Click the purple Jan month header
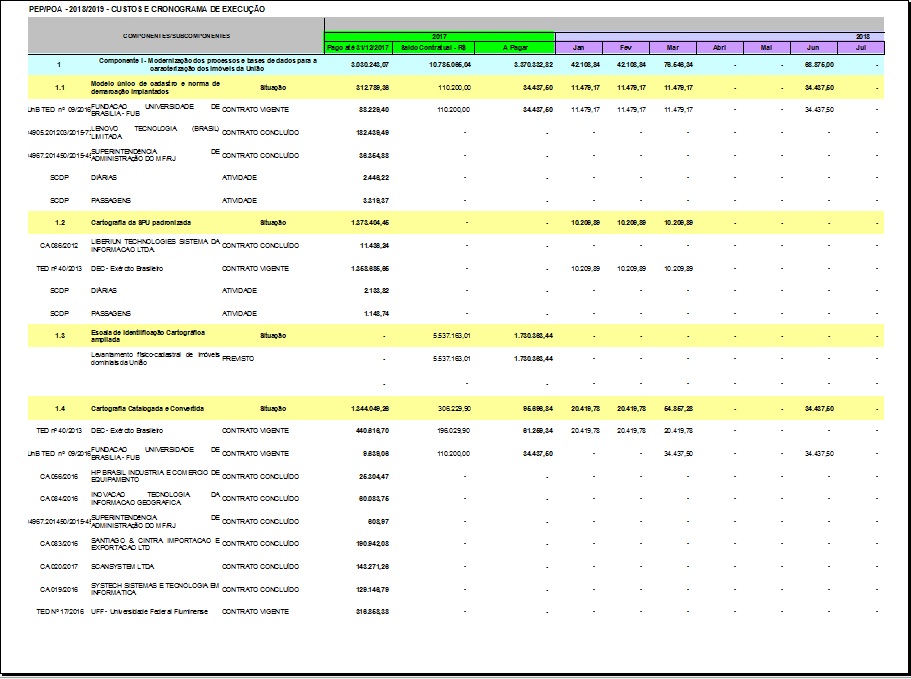 578,48
